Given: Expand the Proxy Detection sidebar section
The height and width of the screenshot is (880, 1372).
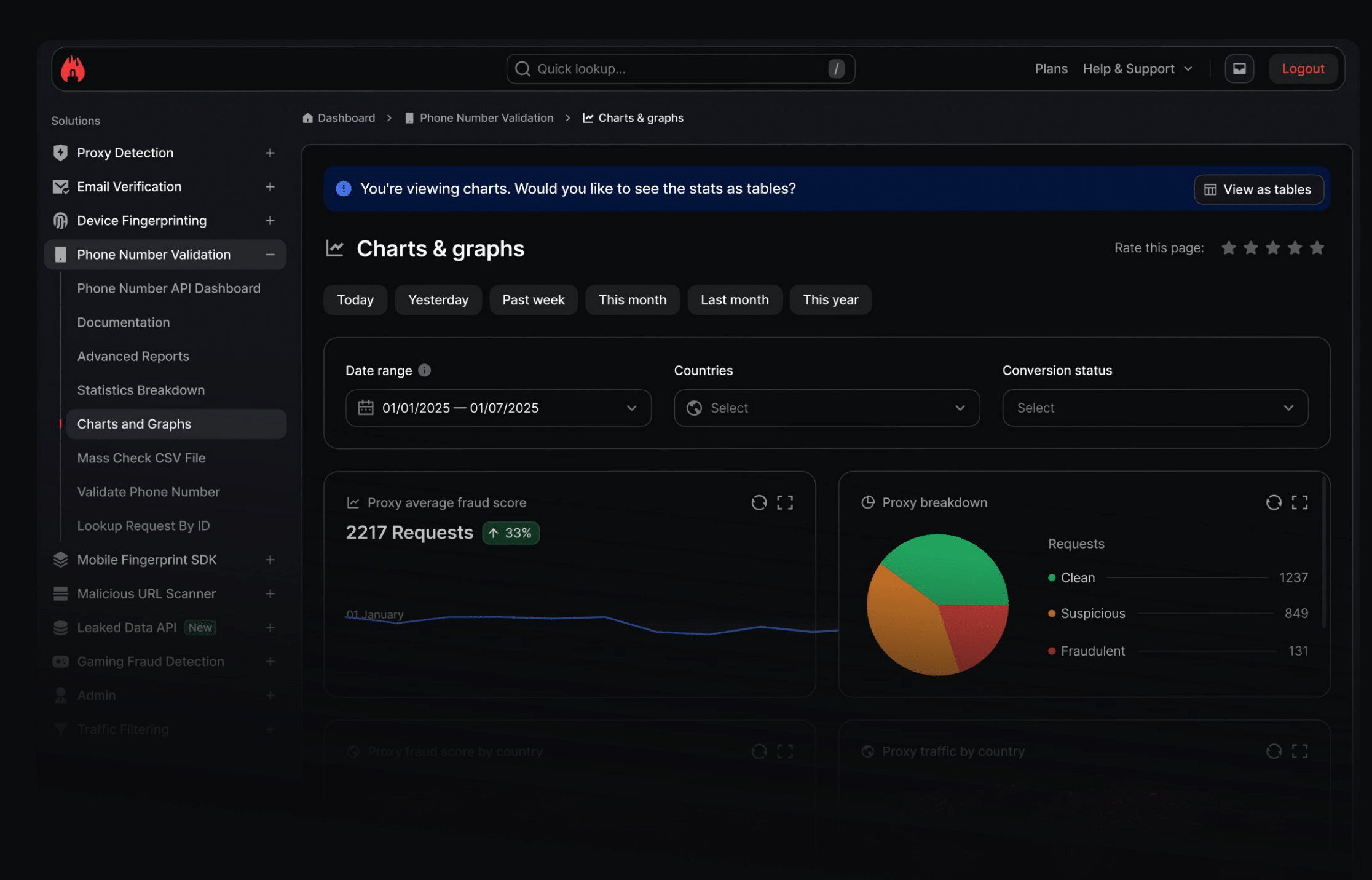Looking at the screenshot, I should [270, 153].
